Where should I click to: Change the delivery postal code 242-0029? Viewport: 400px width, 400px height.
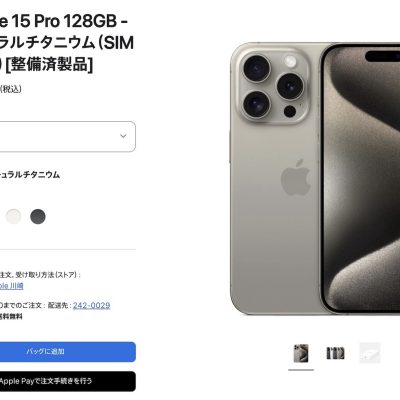91,305
